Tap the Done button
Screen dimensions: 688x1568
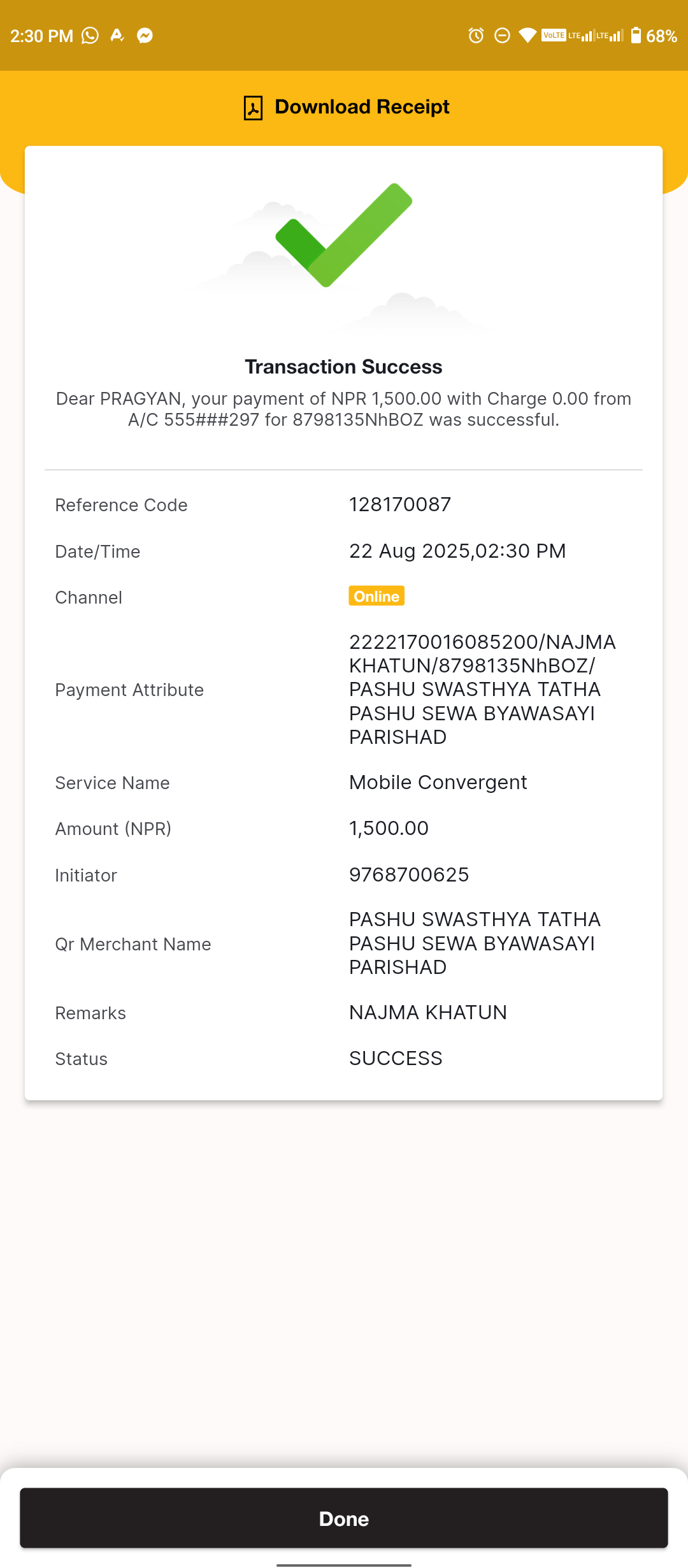(344, 1518)
